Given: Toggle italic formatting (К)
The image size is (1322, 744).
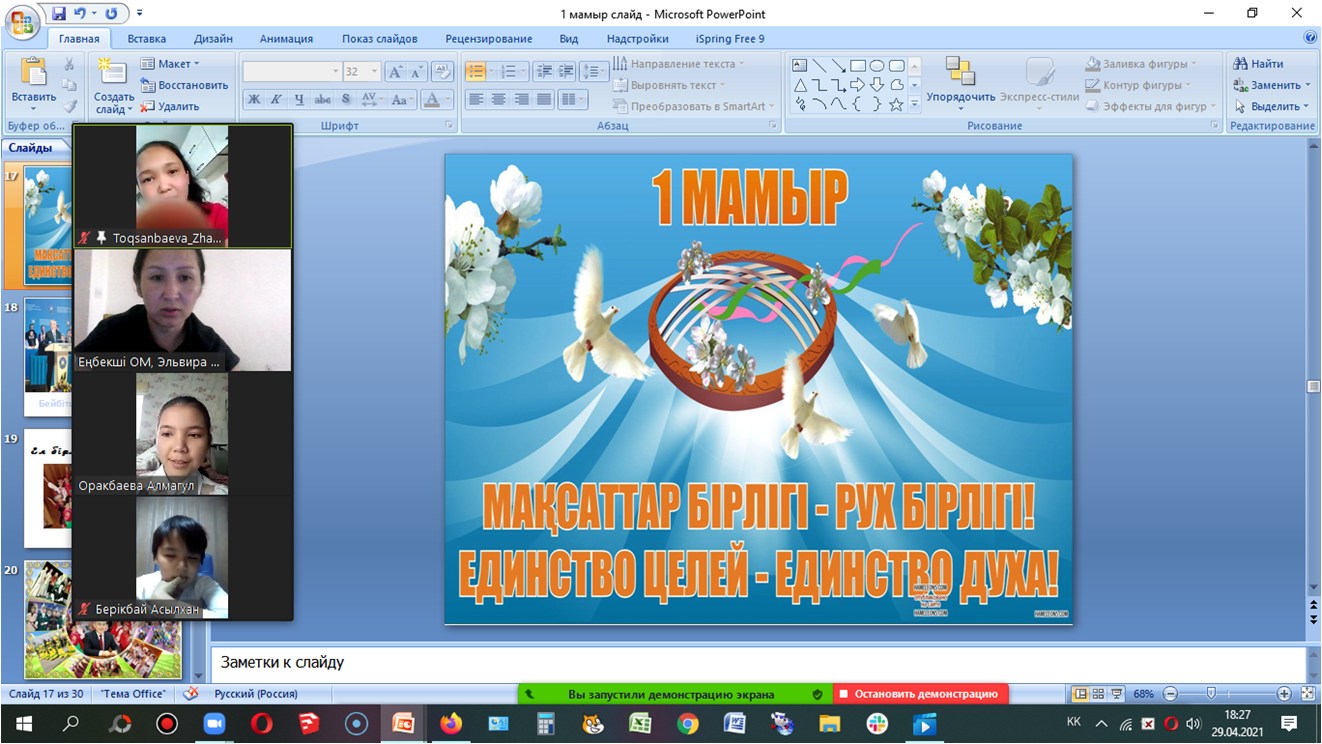Looking at the screenshot, I should click(x=276, y=99).
